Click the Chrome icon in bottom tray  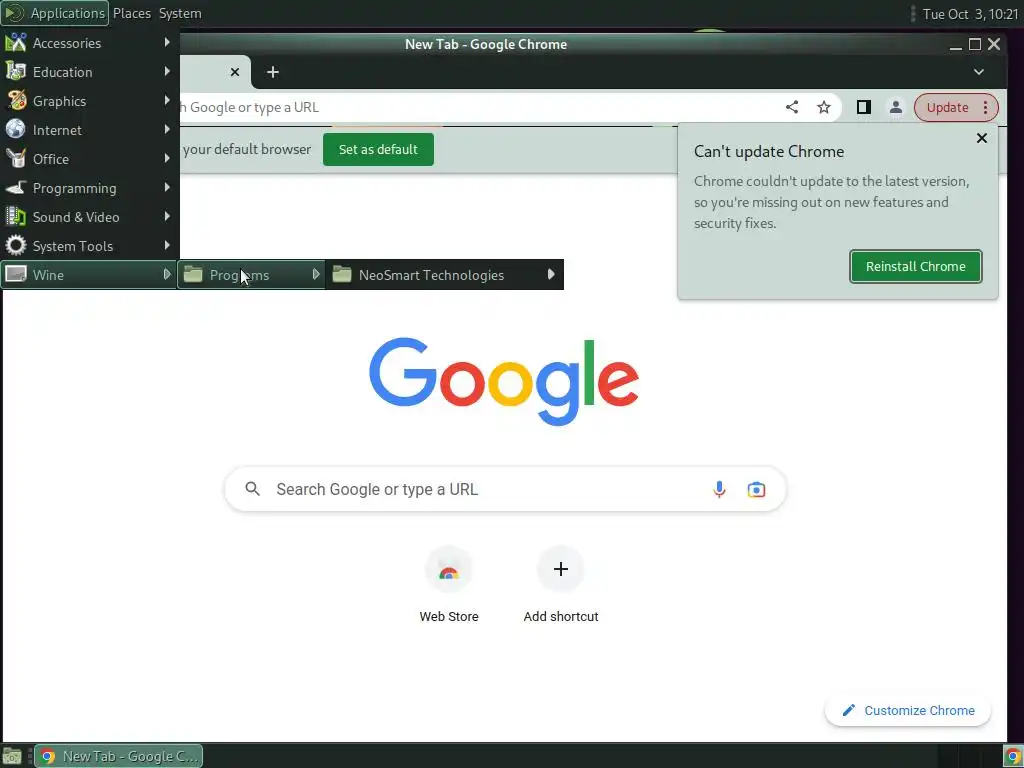coord(1013,756)
